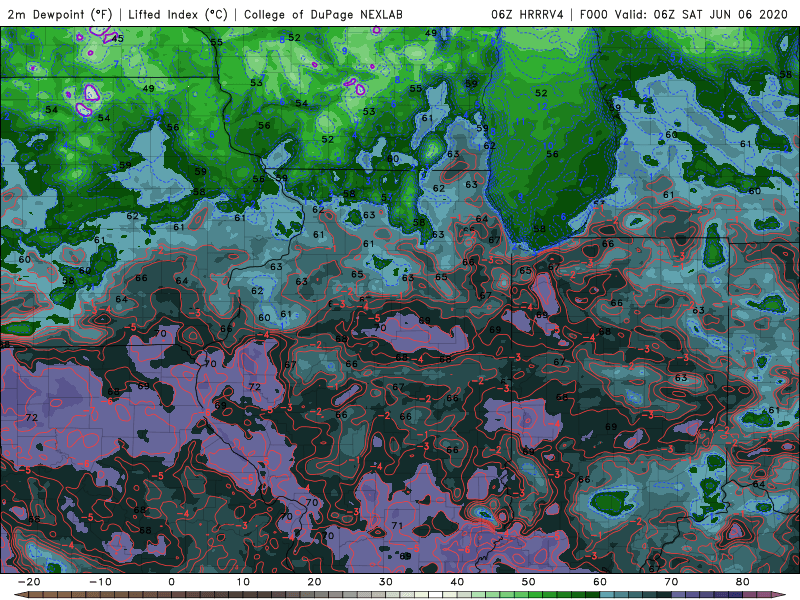Click the right arrow end of color bar

780,595
